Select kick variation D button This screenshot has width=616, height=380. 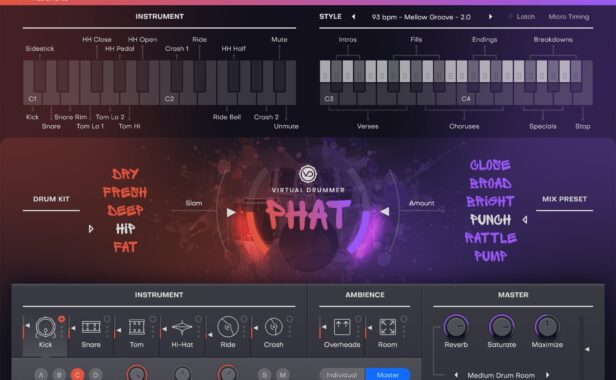tap(95, 374)
